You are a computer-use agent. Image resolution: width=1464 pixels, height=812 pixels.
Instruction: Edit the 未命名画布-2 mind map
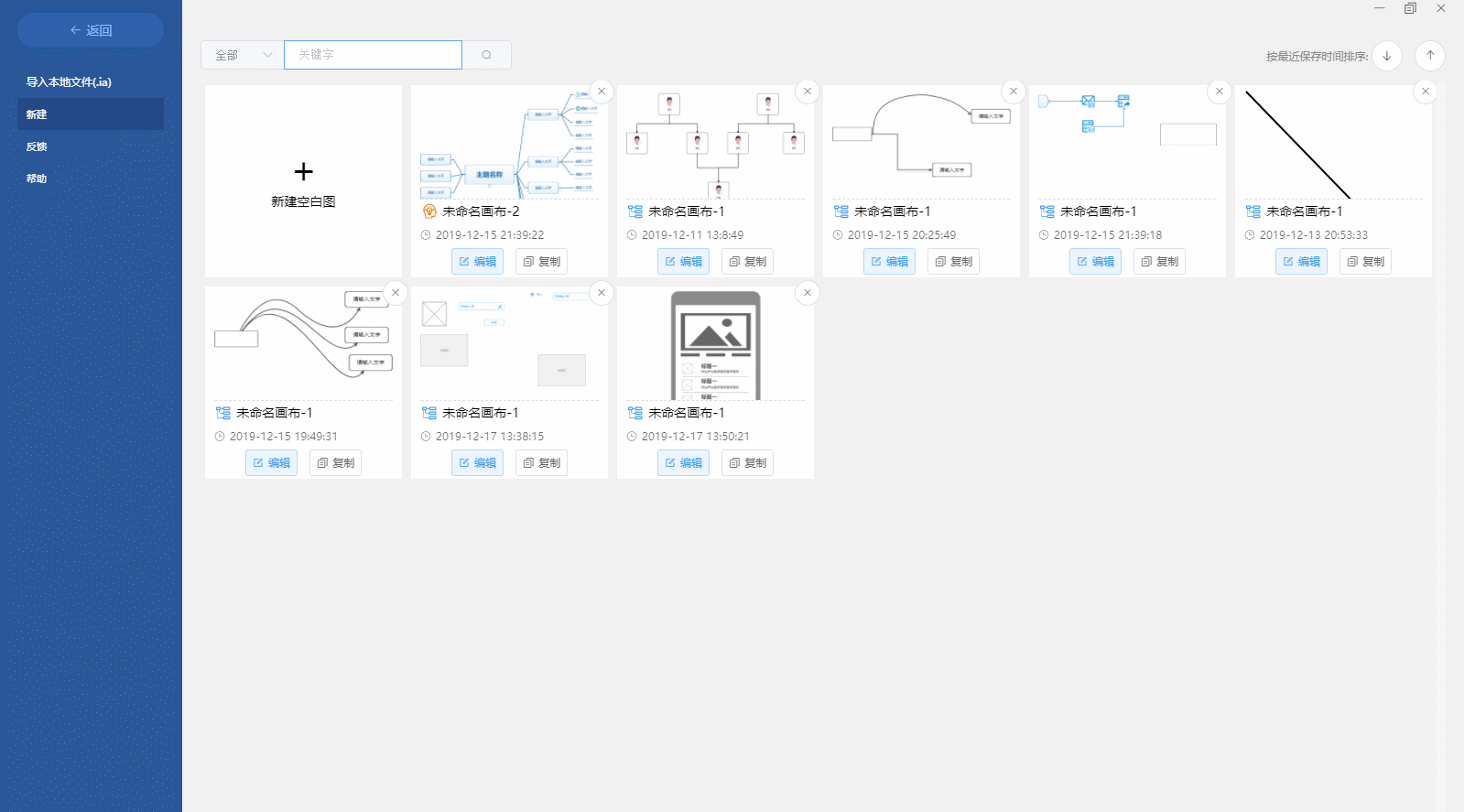pyautogui.click(x=477, y=262)
